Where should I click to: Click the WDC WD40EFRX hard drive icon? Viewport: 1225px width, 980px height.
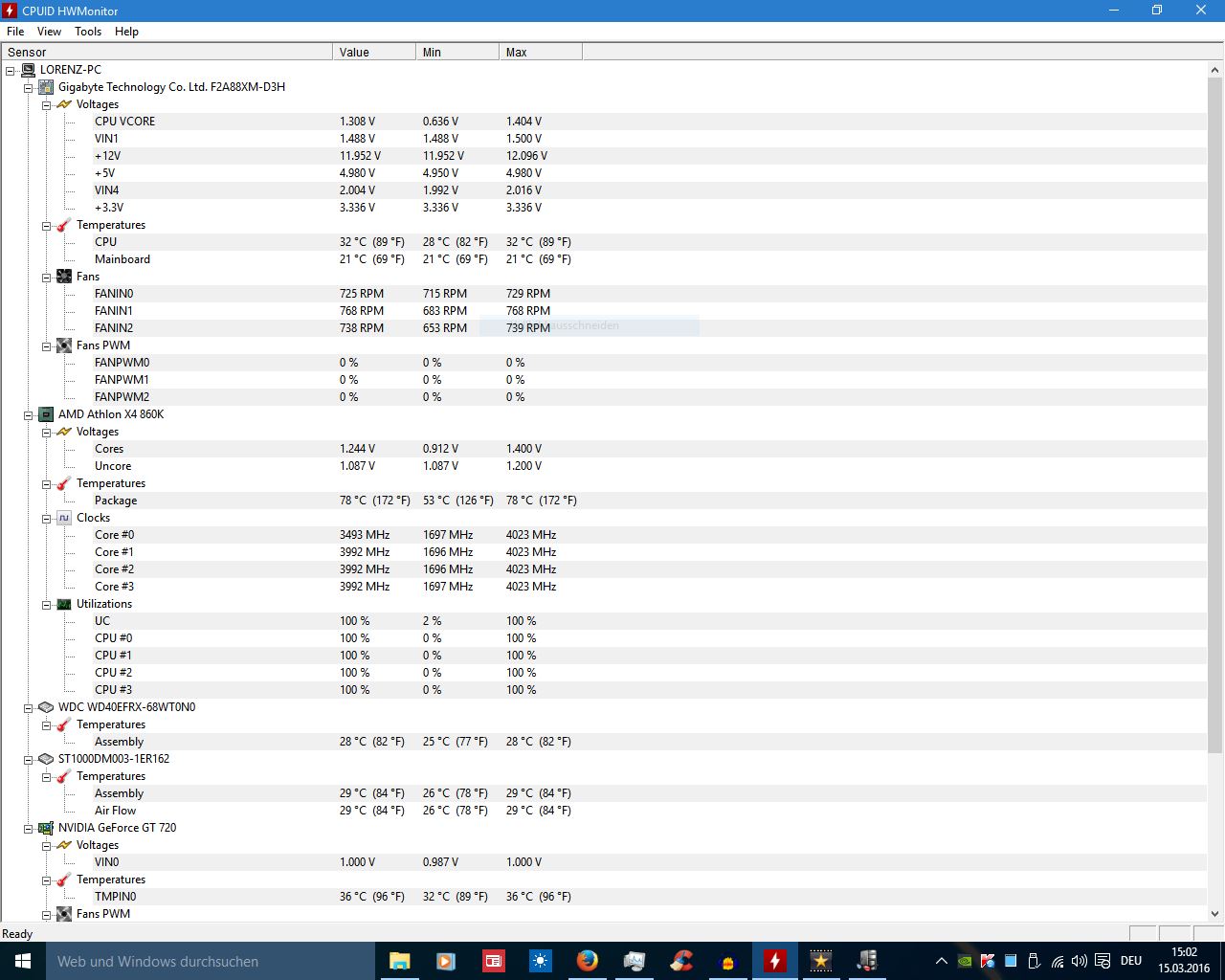46,707
